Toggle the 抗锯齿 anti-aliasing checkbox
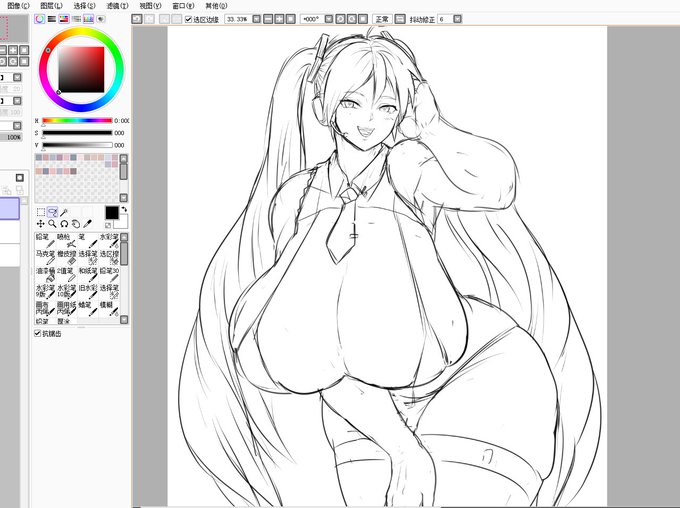 38,333
